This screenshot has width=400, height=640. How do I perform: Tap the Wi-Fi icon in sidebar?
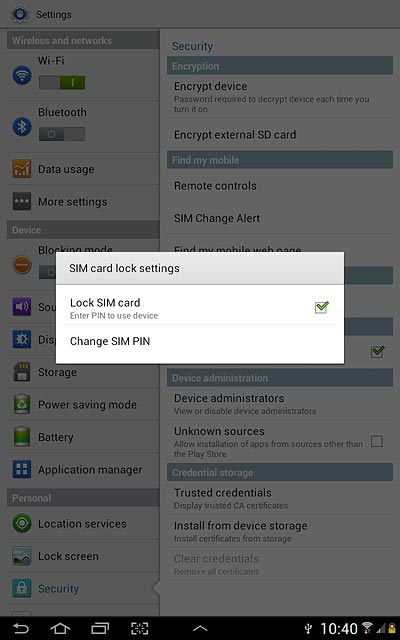coord(22,75)
